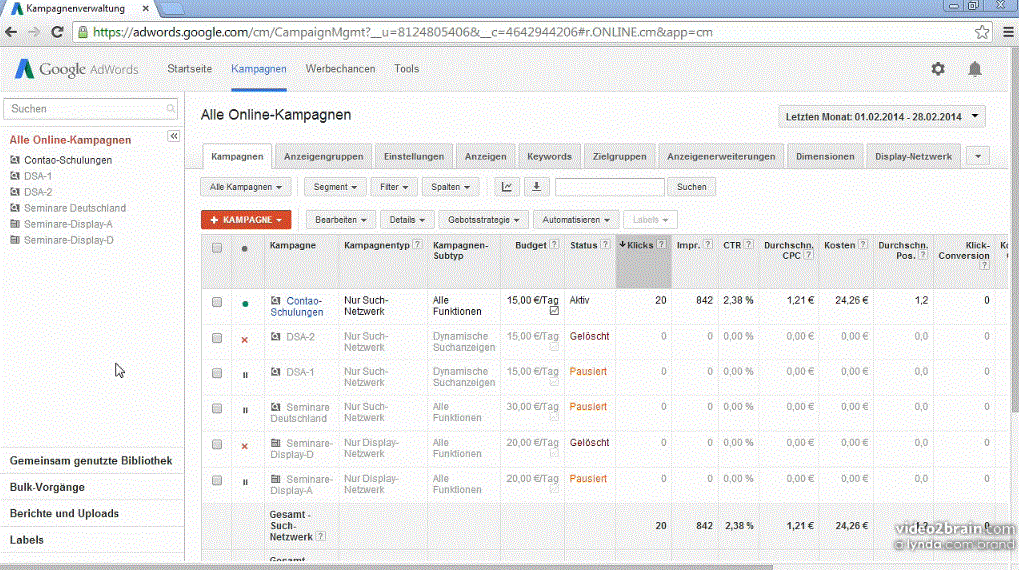Open the date range dropdown
This screenshot has width=1019, height=570.
pyautogui.click(x=882, y=116)
